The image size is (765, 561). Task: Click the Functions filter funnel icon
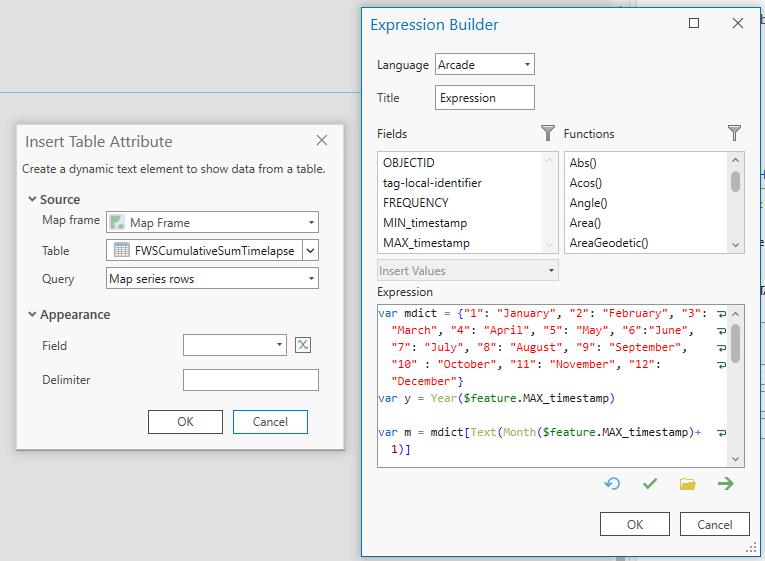(734, 133)
